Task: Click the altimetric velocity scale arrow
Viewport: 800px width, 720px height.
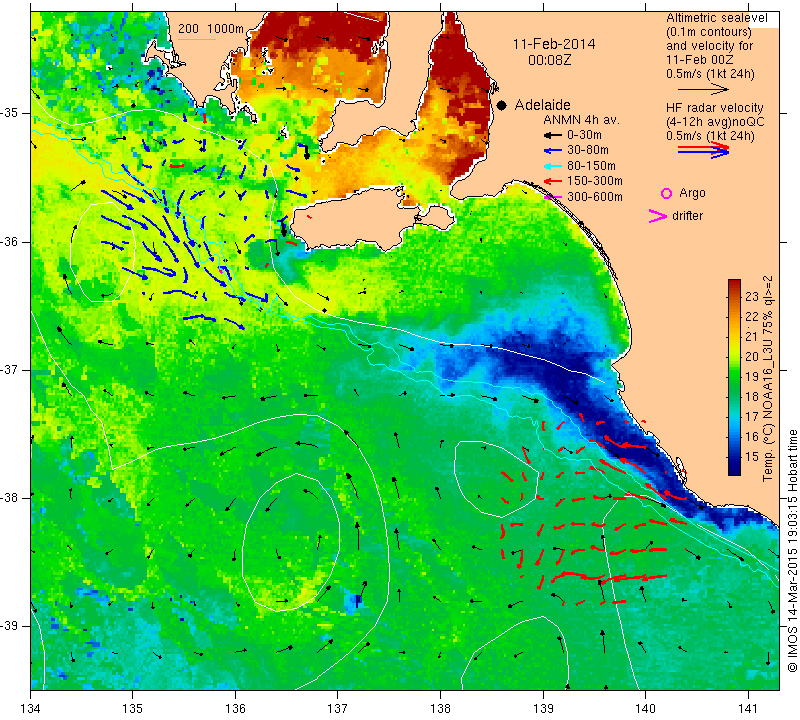Action: pyautogui.click(x=703, y=89)
